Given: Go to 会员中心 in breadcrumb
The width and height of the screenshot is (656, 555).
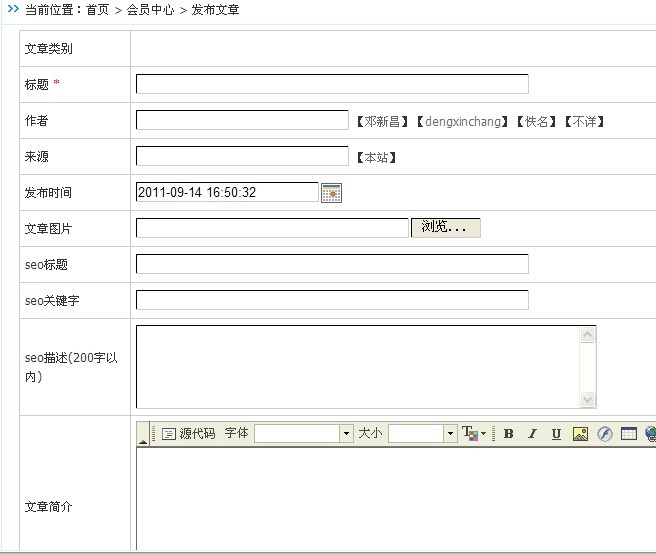Looking at the screenshot, I should (x=150, y=10).
